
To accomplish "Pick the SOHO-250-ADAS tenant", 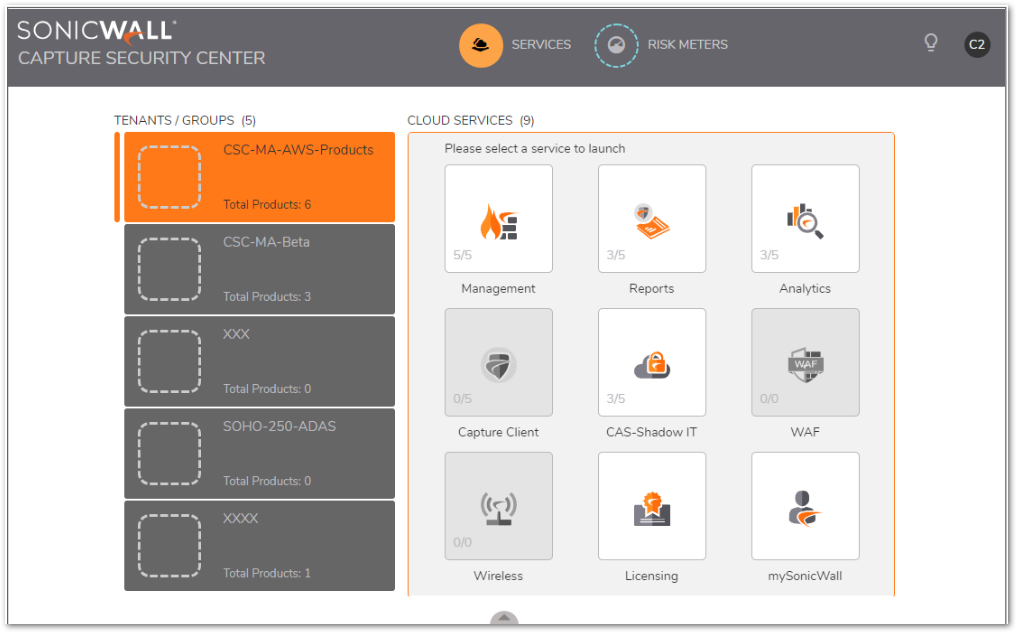I will (x=259, y=453).
